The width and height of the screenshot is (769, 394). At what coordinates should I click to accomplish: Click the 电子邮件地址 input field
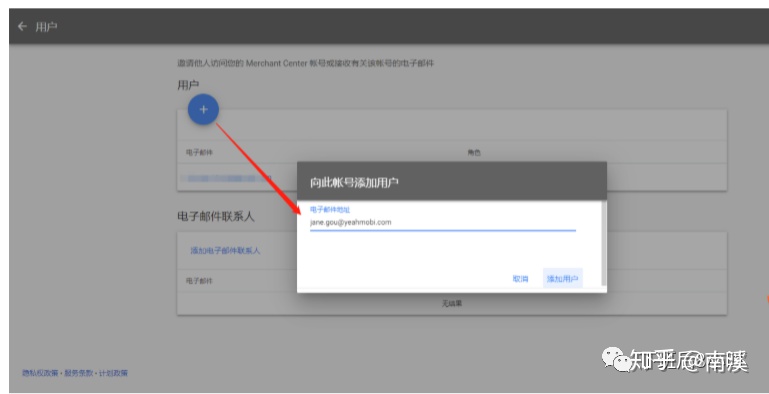click(x=442, y=222)
